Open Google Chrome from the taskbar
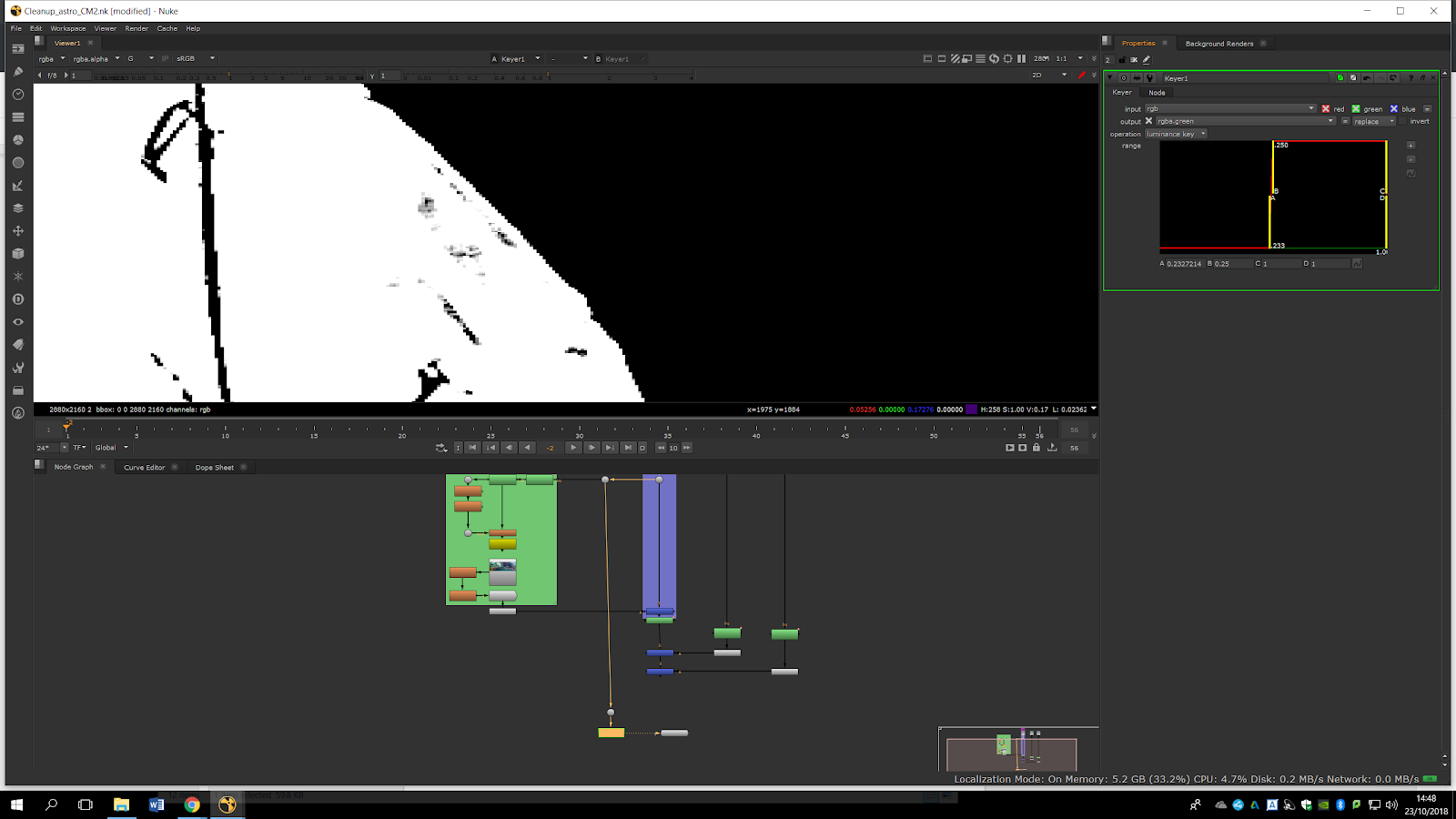 click(192, 804)
